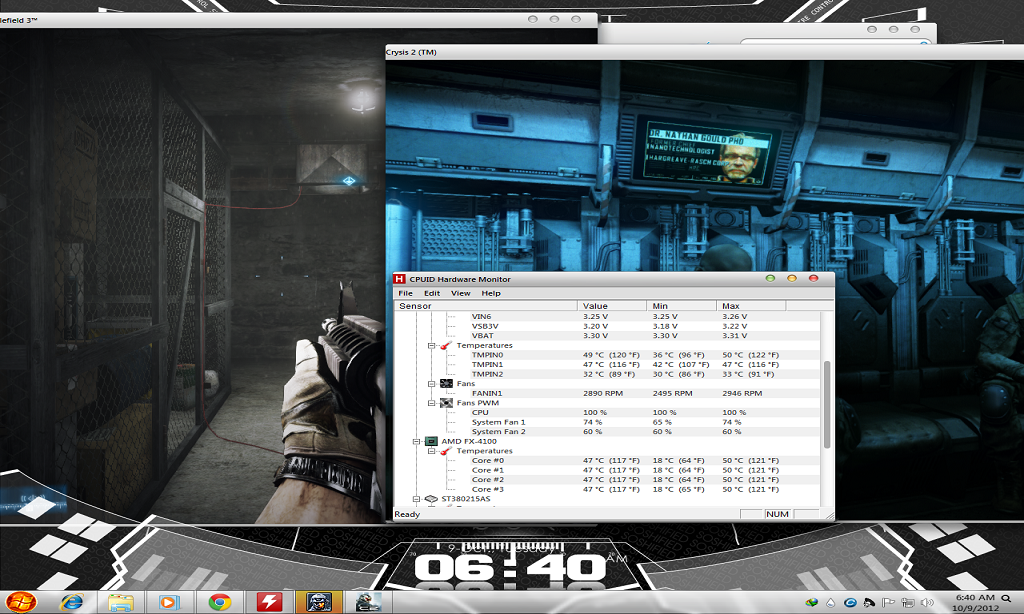Click the Min column header
This screenshot has height=614, width=1024.
pyautogui.click(x=682, y=306)
